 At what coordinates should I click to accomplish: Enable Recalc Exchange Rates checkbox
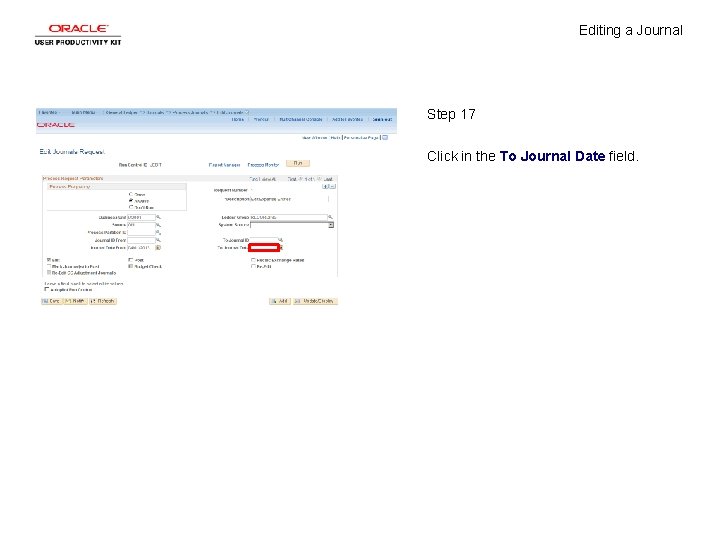[x=253, y=260]
